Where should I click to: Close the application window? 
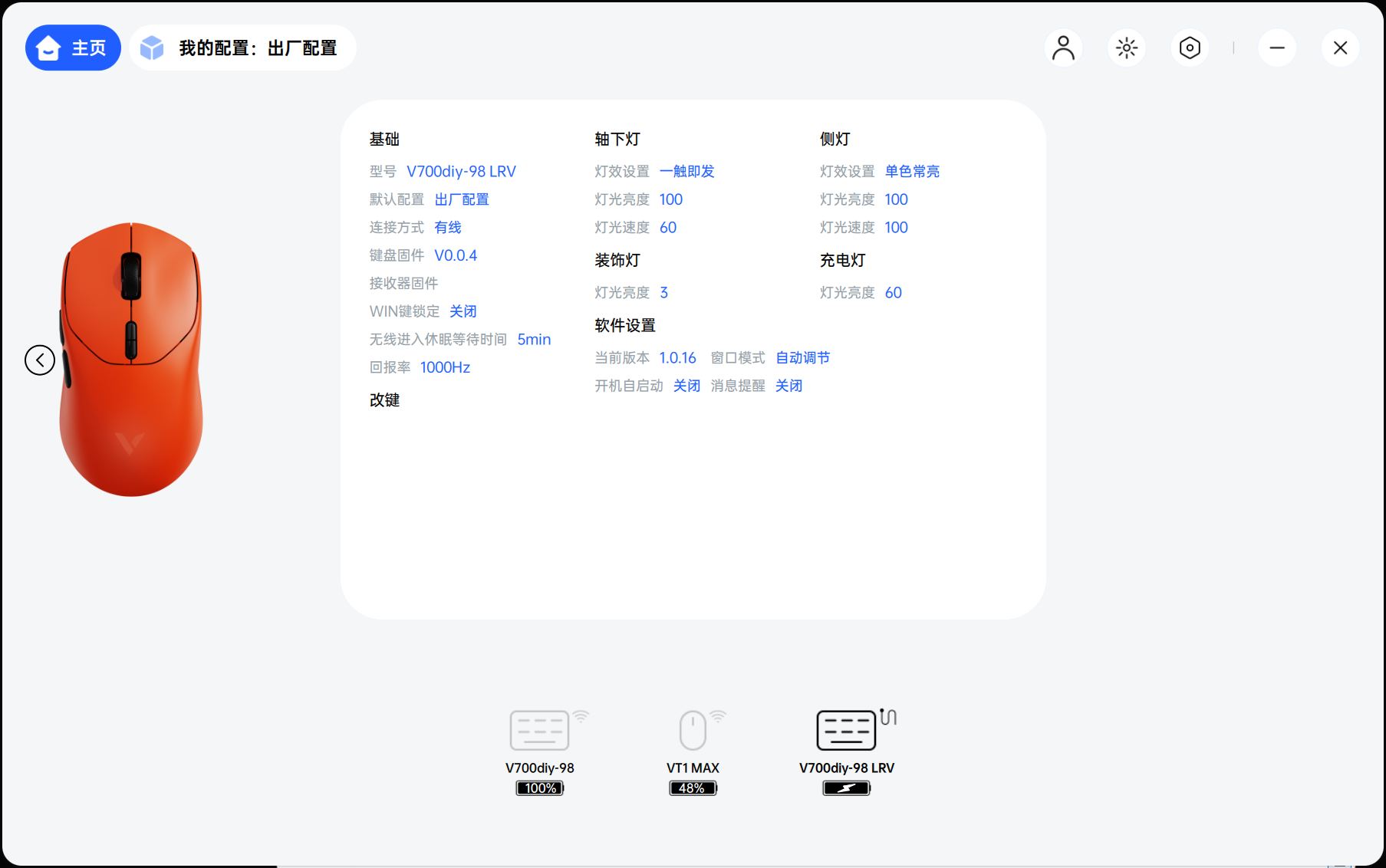[1340, 48]
